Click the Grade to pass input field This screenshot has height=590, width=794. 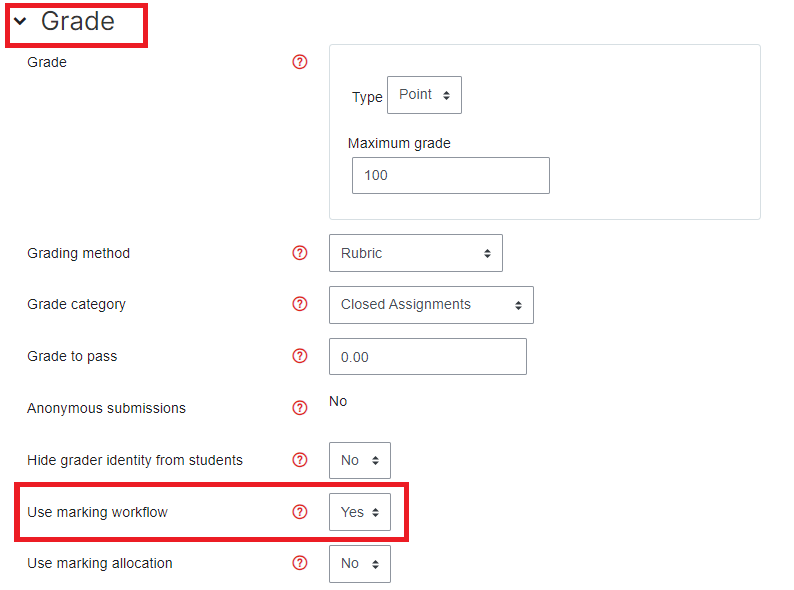click(x=428, y=357)
